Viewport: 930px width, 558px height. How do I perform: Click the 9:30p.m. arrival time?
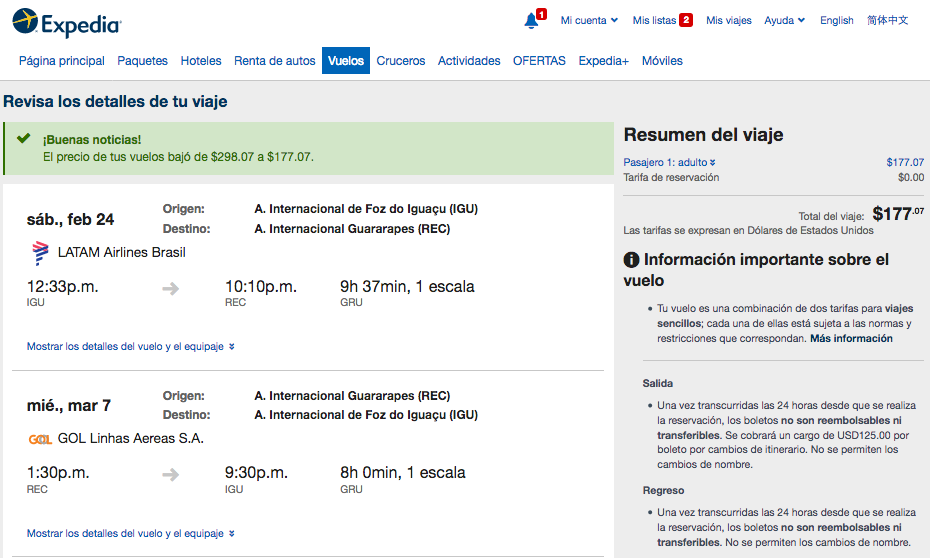pos(256,473)
